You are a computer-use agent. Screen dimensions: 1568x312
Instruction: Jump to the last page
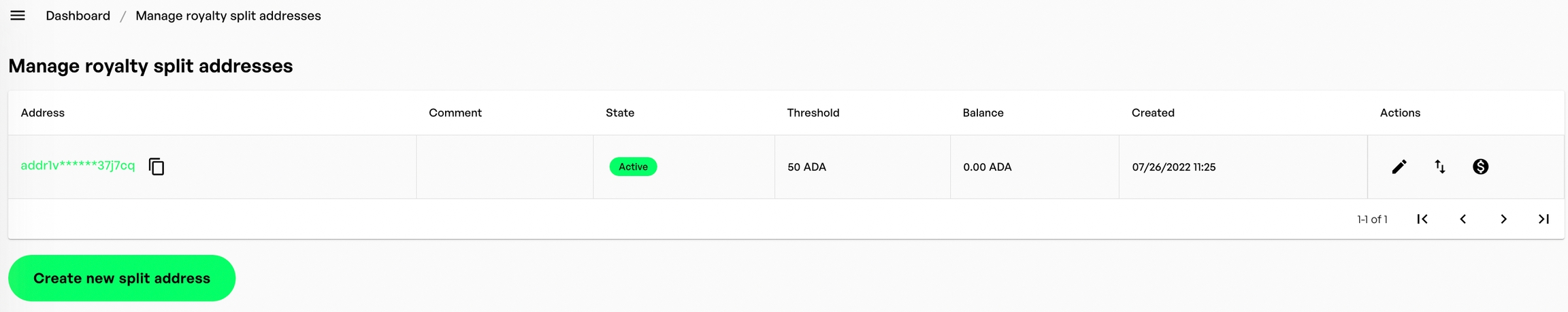click(x=1543, y=219)
